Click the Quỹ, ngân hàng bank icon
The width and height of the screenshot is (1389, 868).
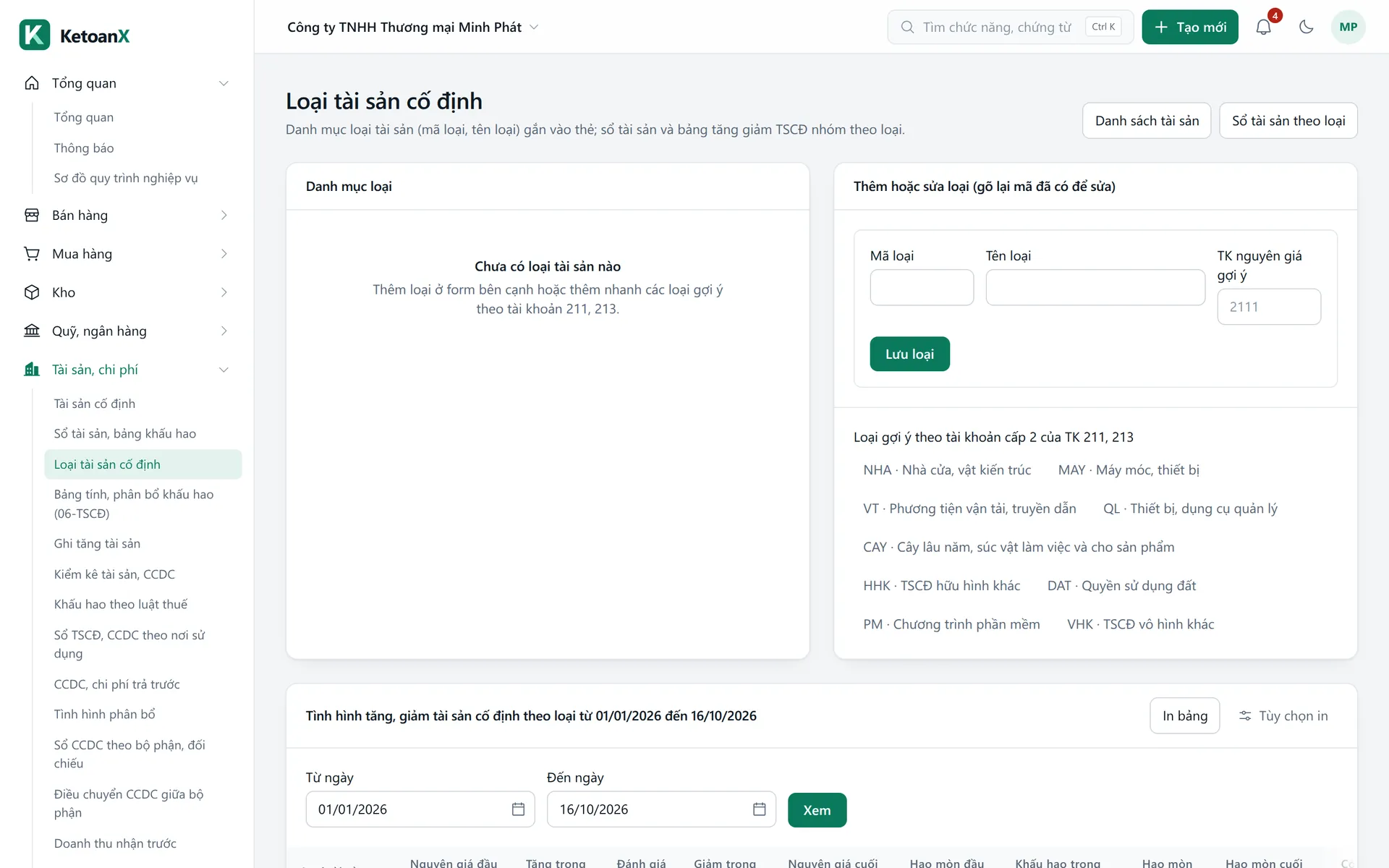tap(32, 331)
